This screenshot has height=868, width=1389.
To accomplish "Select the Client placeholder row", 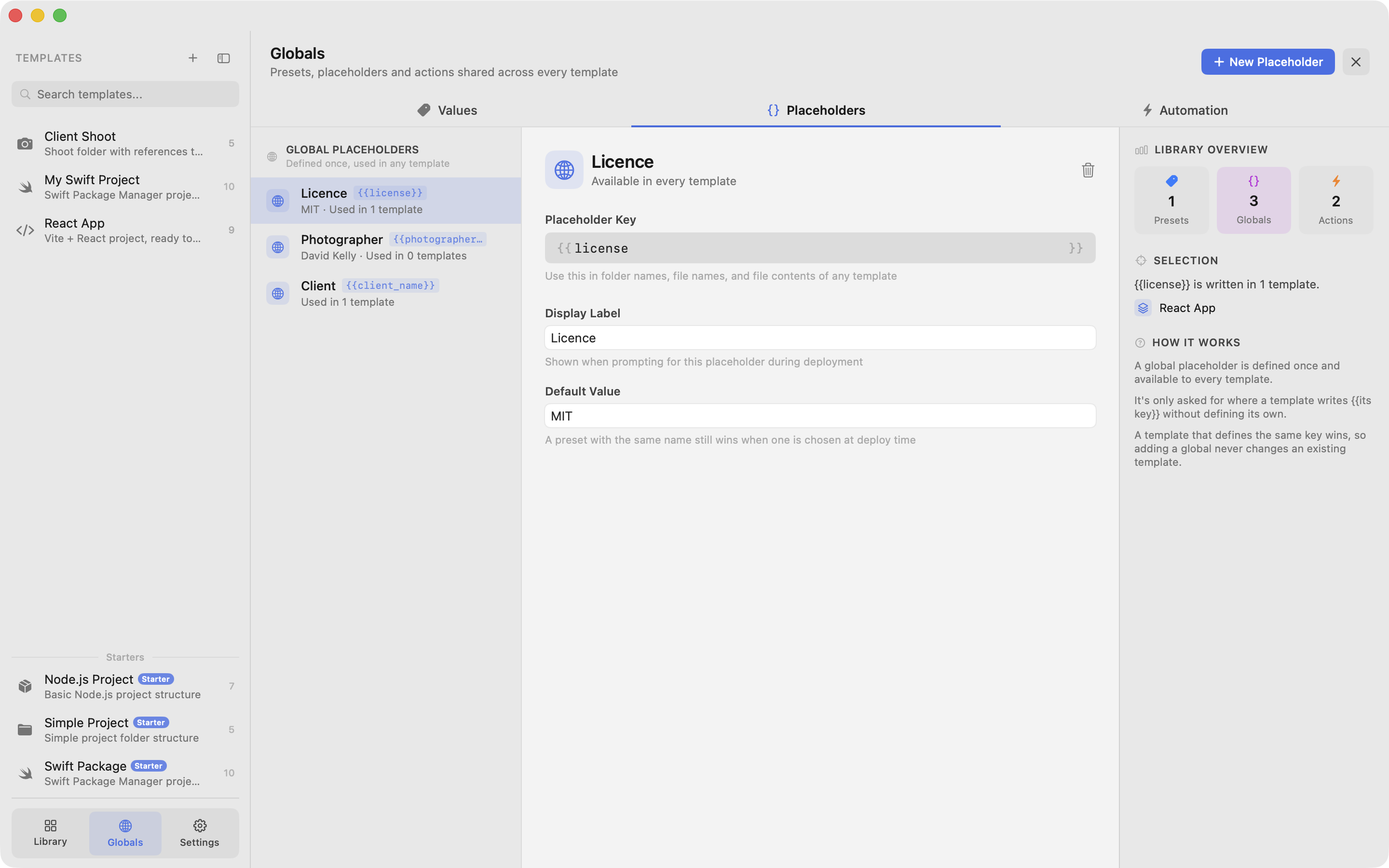I will point(386,293).
